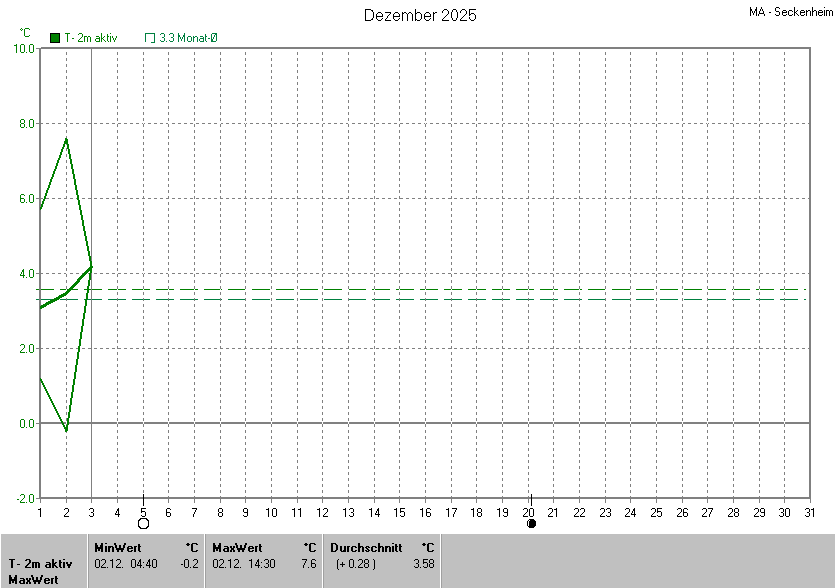
Task: Click the MA - Seckenheim station label
Action: point(790,13)
